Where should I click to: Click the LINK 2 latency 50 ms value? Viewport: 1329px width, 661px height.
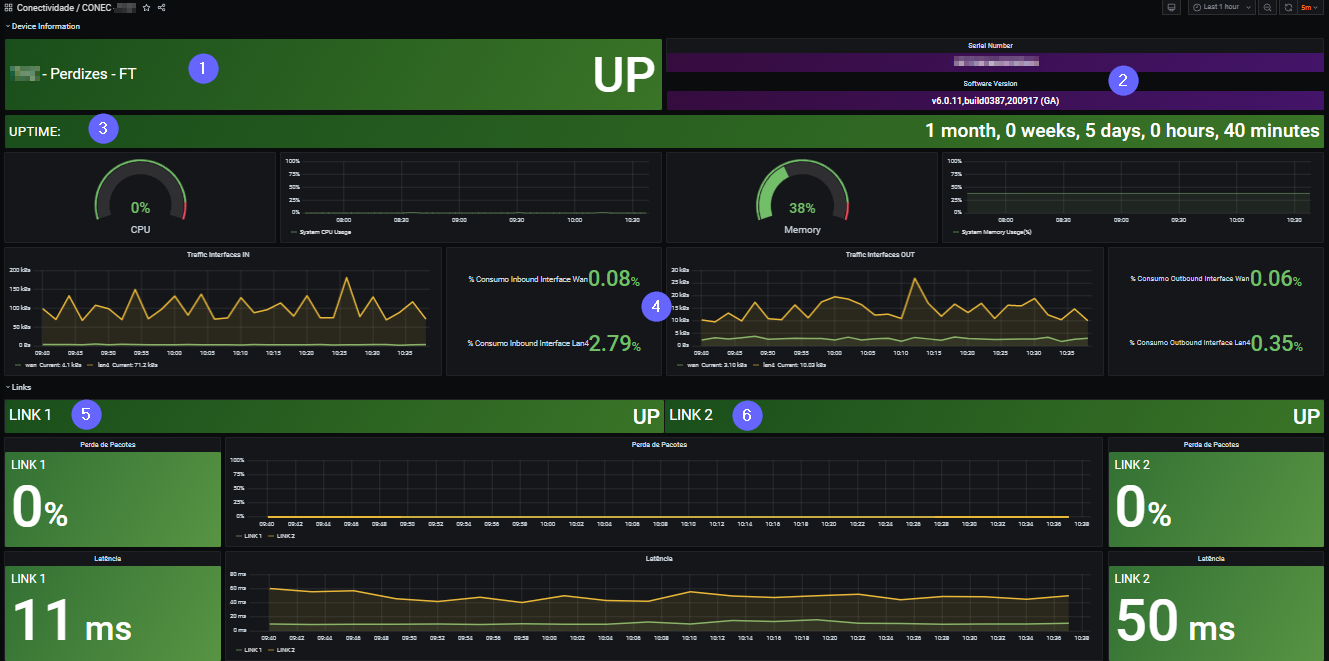tap(1176, 621)
